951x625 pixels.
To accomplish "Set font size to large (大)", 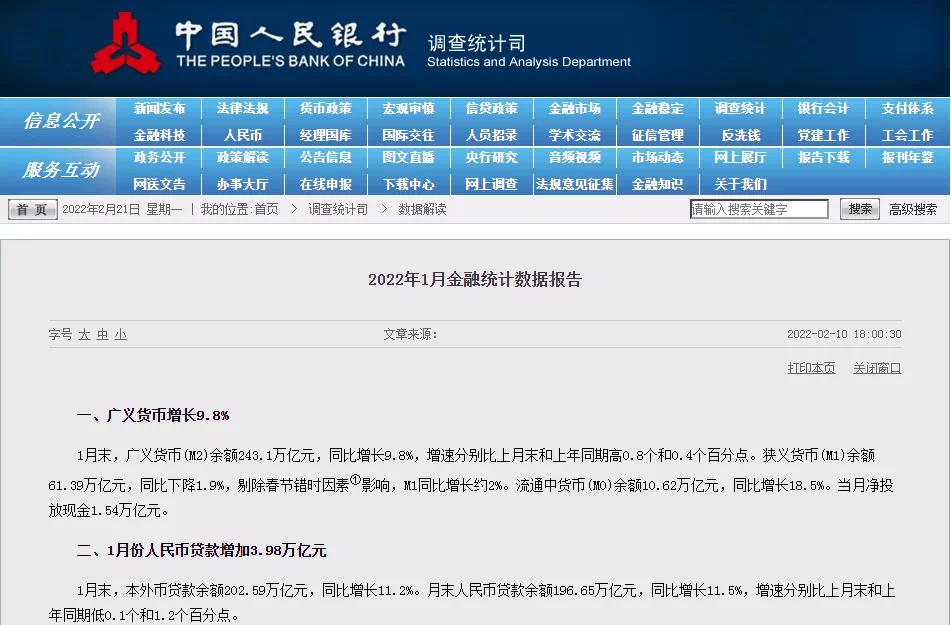I will [85, 335].
